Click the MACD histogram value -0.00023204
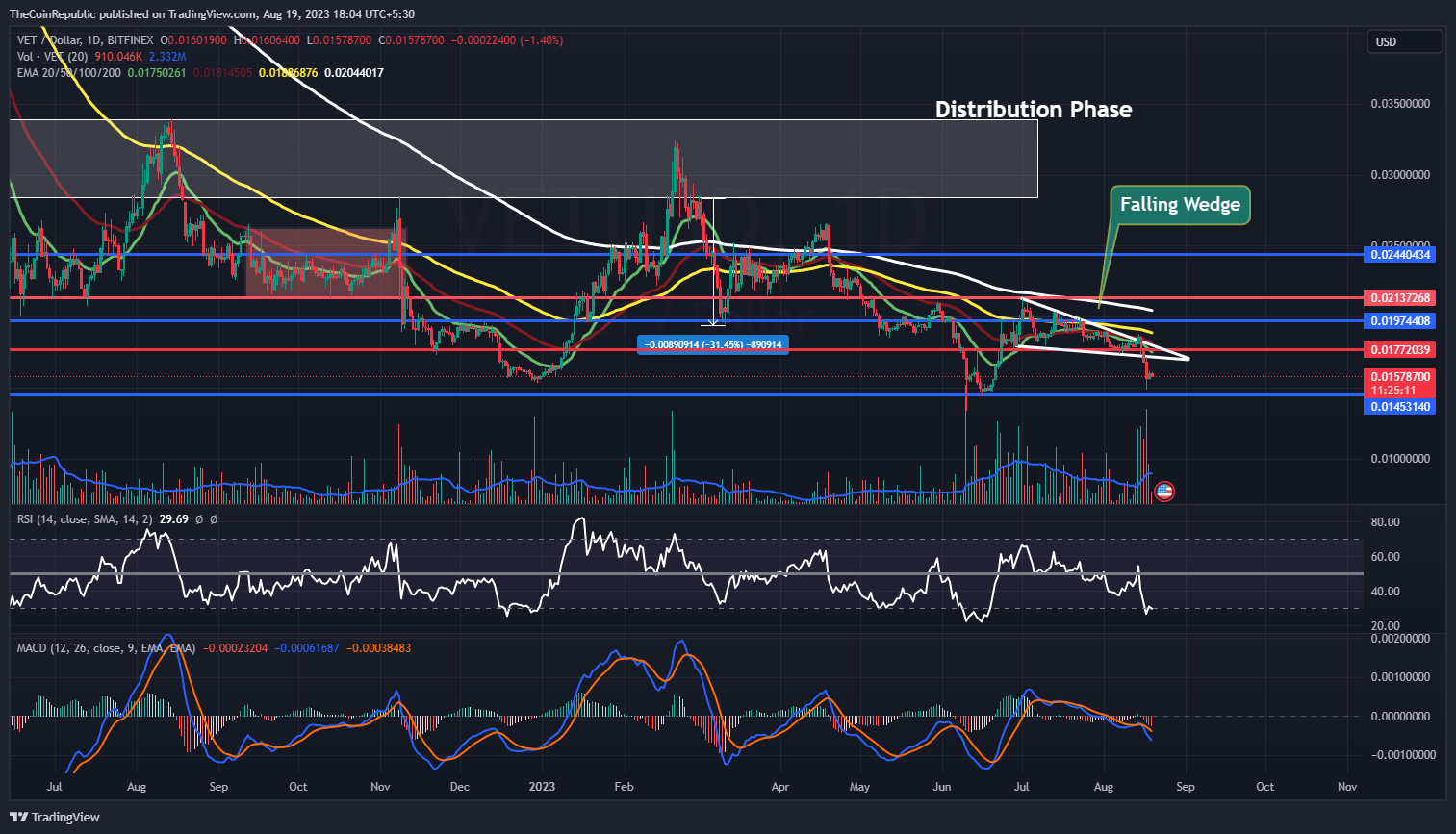This screenshot has width=1456, height=834. coord(234,648)
